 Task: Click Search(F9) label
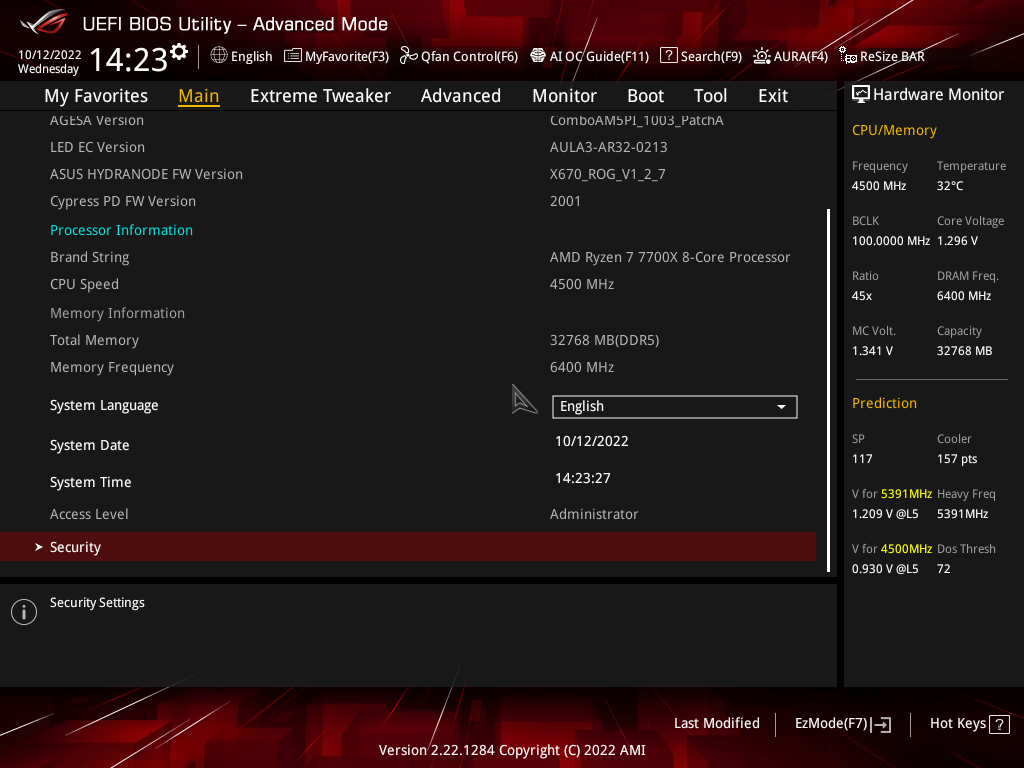711,56
